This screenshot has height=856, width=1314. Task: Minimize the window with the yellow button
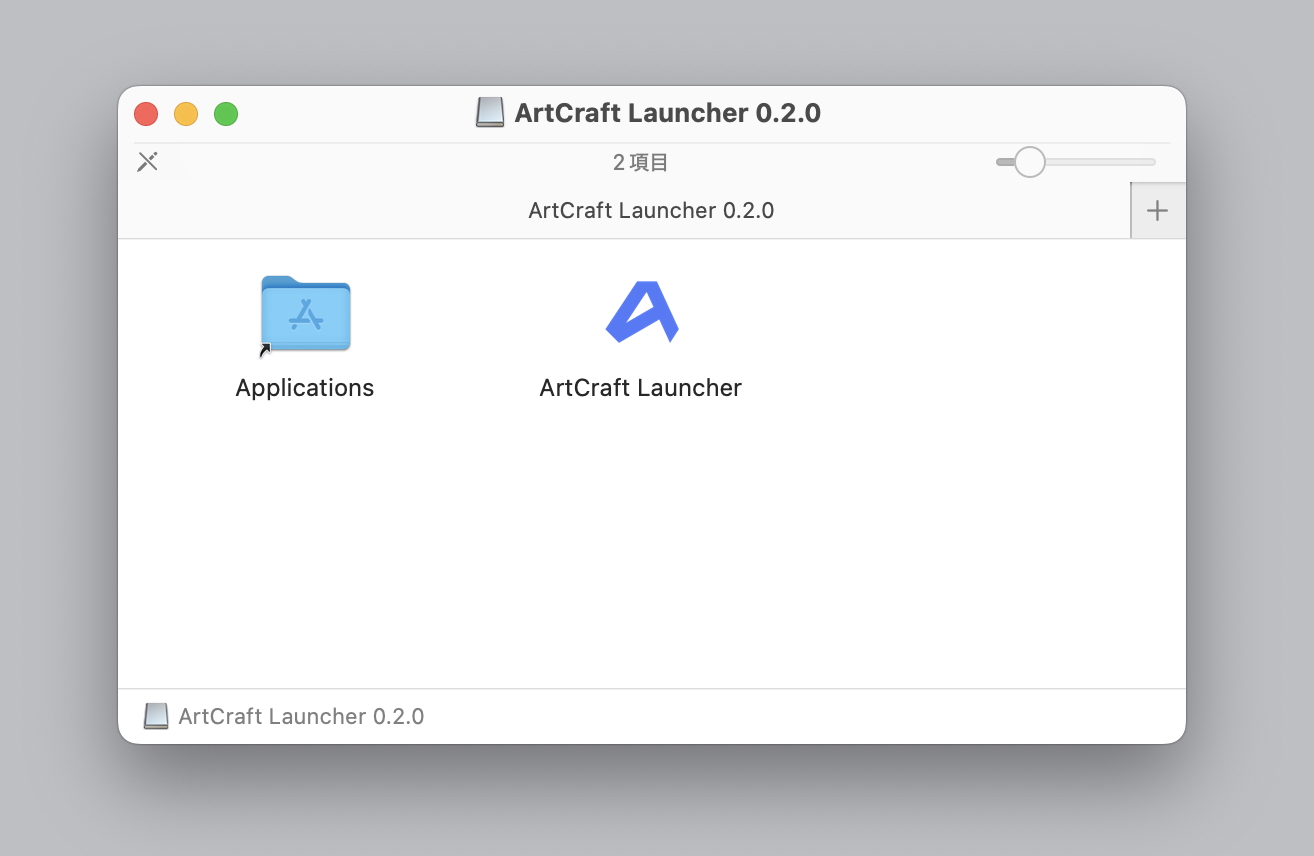coord(186,114)
